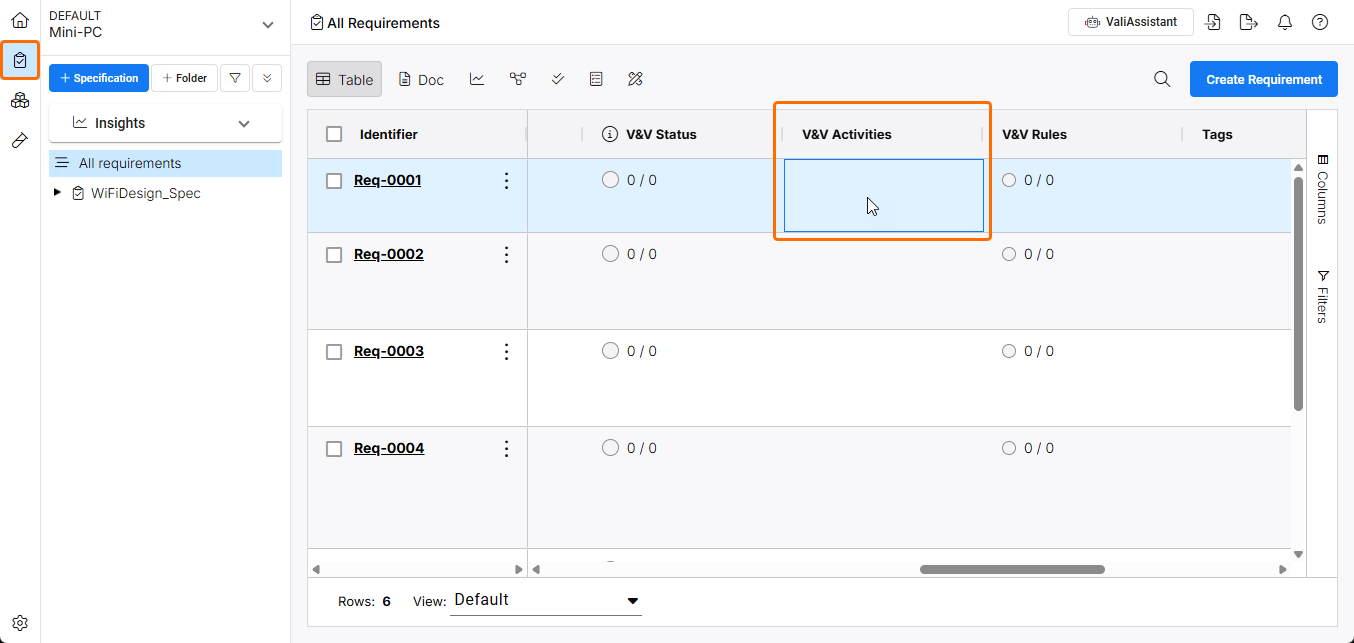Open the help question mark icon

click(x=1320, y=22)
